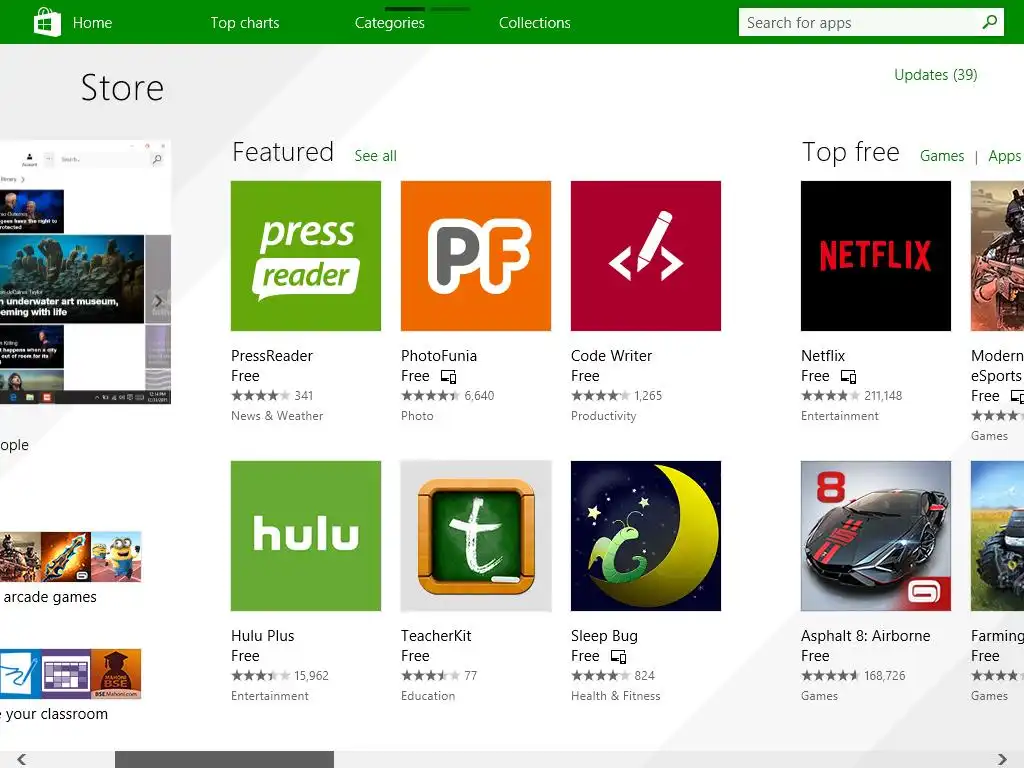The height and width of the screenshot is (768, 1024).
Task: Open the Categories menu
Action: (389, 23)
